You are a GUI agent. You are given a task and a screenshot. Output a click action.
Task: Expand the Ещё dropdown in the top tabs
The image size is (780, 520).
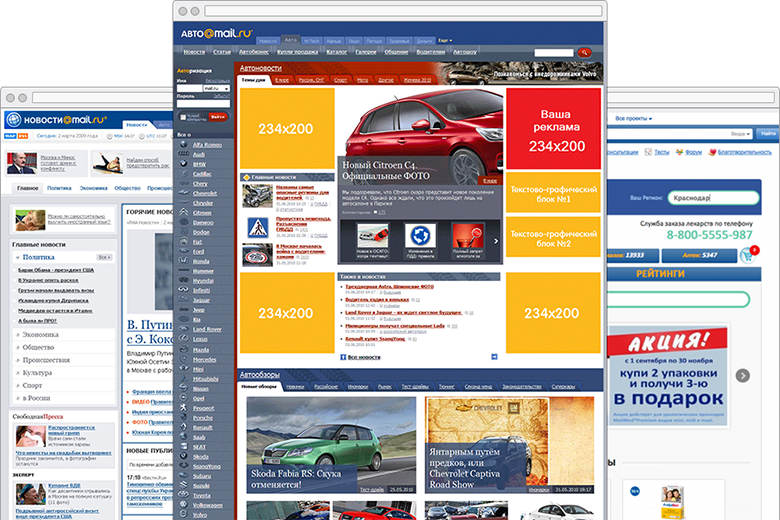445,40
